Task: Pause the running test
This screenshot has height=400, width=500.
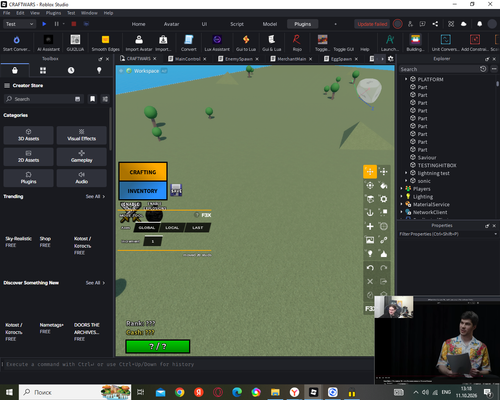Action: 56,24
